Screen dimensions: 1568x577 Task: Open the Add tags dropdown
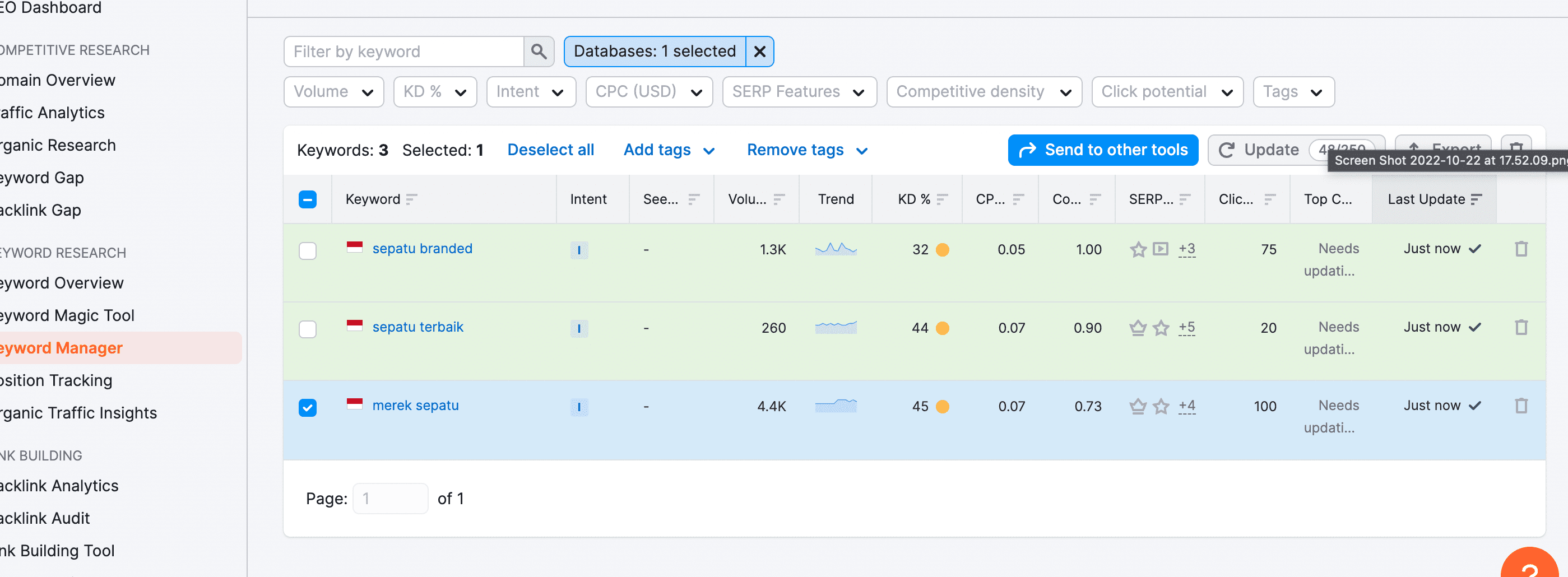pyautogui.click(x=669, y=150)
